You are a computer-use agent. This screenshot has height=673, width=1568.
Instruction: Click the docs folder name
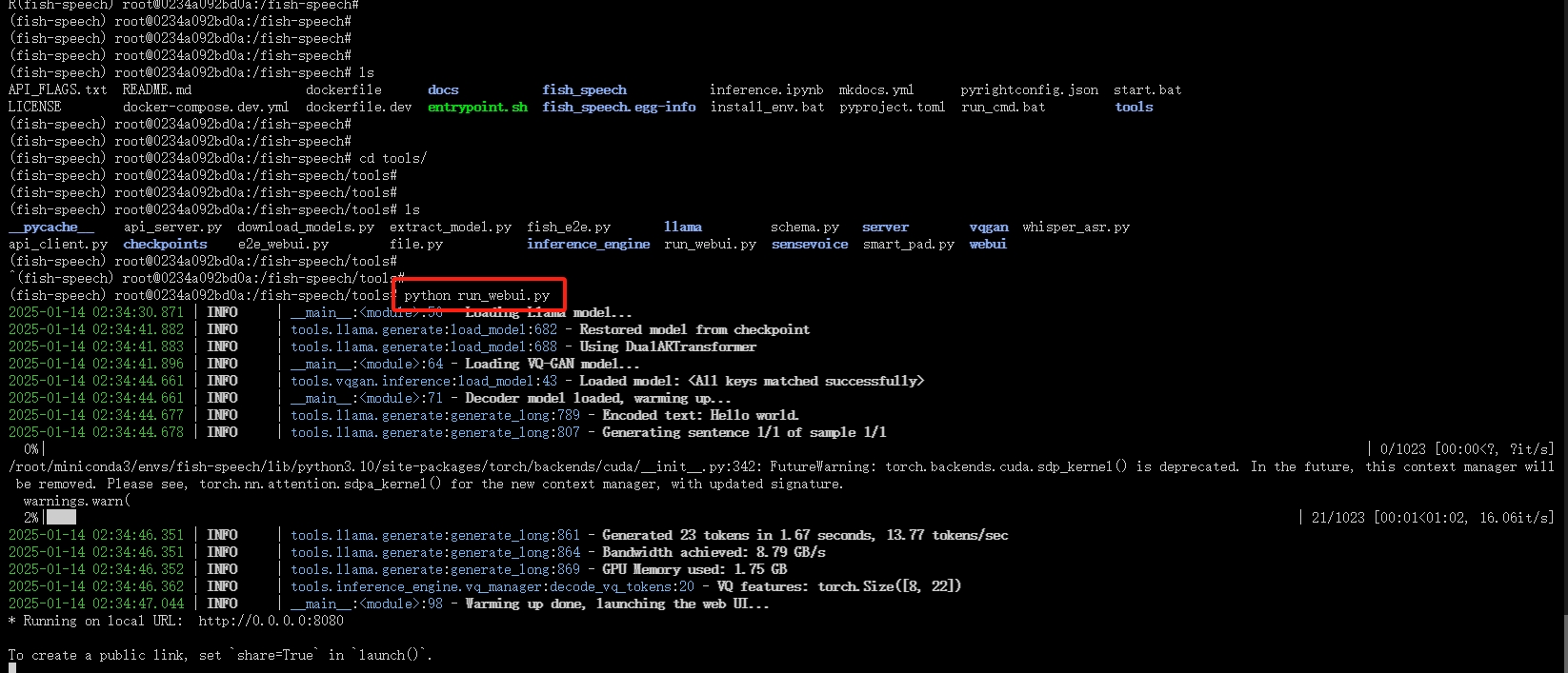coord(443,89)
